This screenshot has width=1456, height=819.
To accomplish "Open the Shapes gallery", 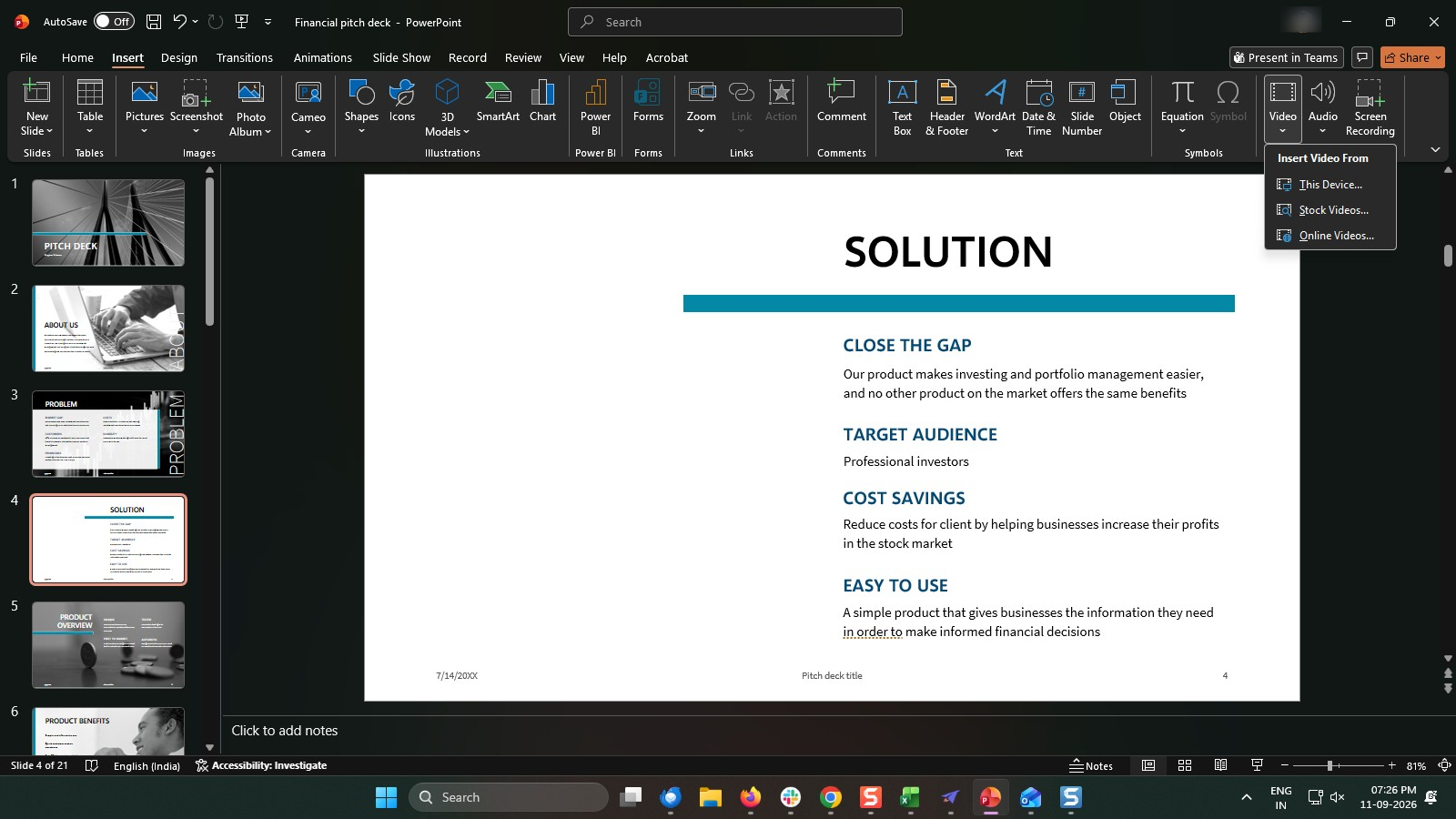I will pos(361,106).
